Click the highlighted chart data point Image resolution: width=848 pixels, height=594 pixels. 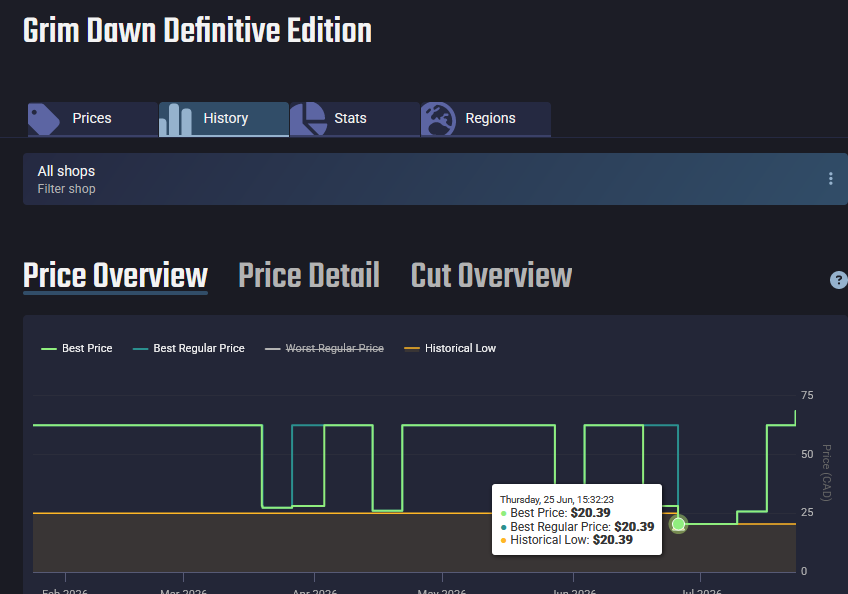(678, 524)
